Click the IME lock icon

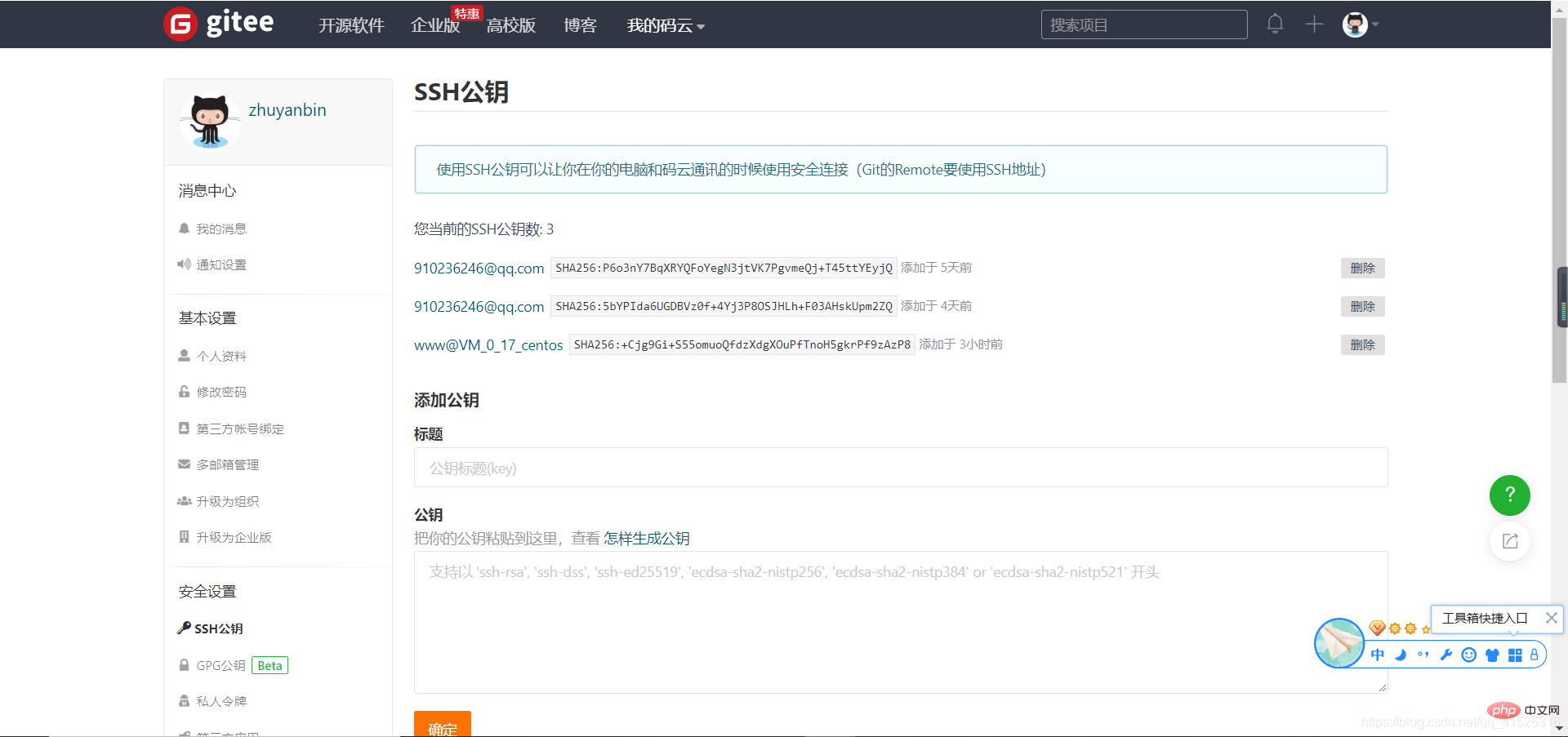click(1535, 655)
